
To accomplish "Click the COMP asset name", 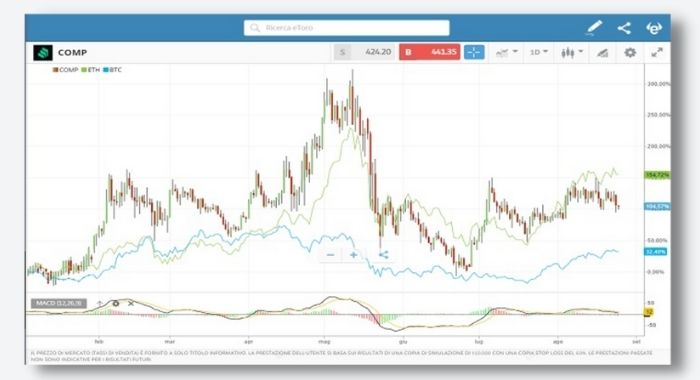I will click(x=72, y=53).
